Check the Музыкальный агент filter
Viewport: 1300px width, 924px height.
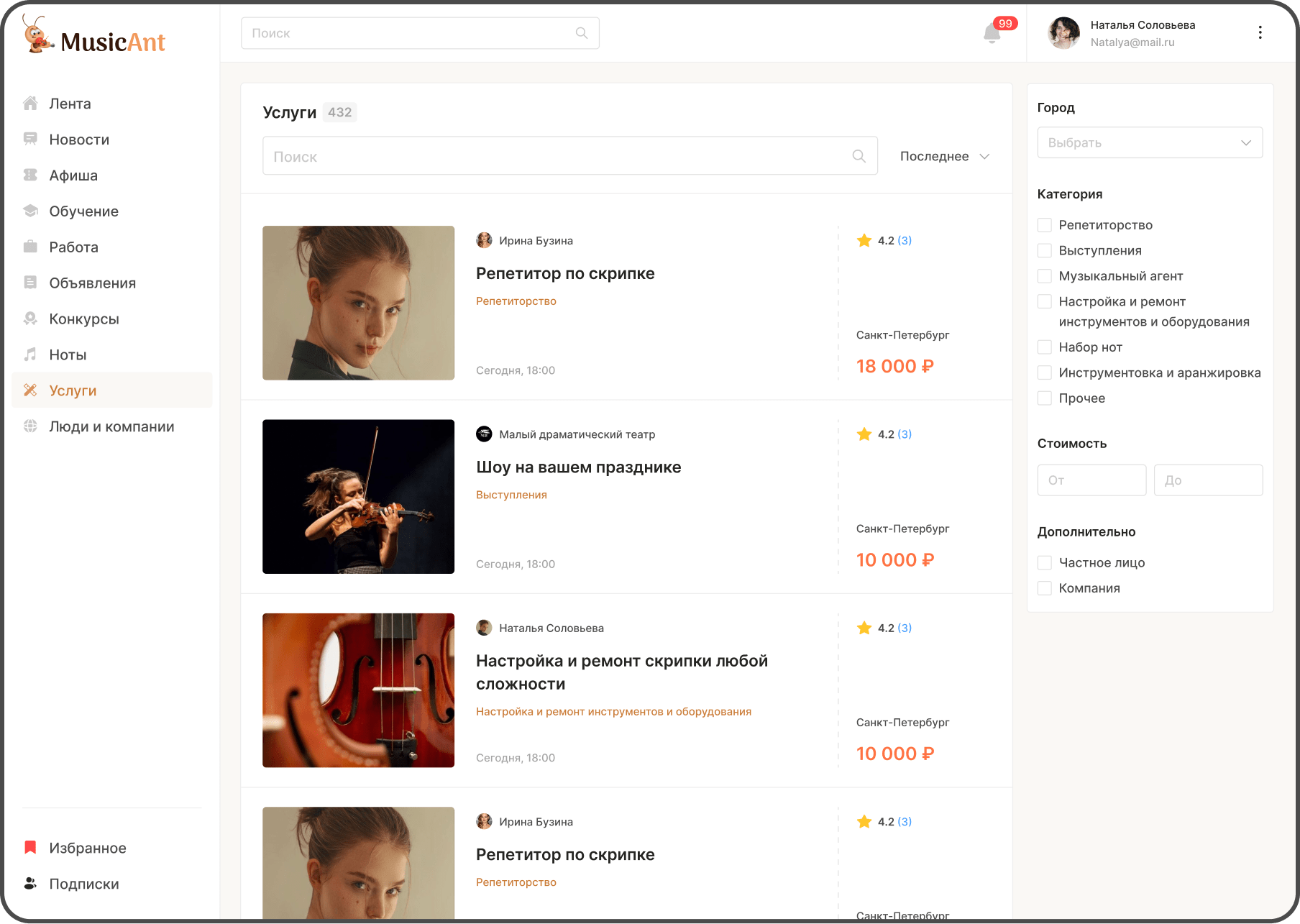pos(1045,276)
